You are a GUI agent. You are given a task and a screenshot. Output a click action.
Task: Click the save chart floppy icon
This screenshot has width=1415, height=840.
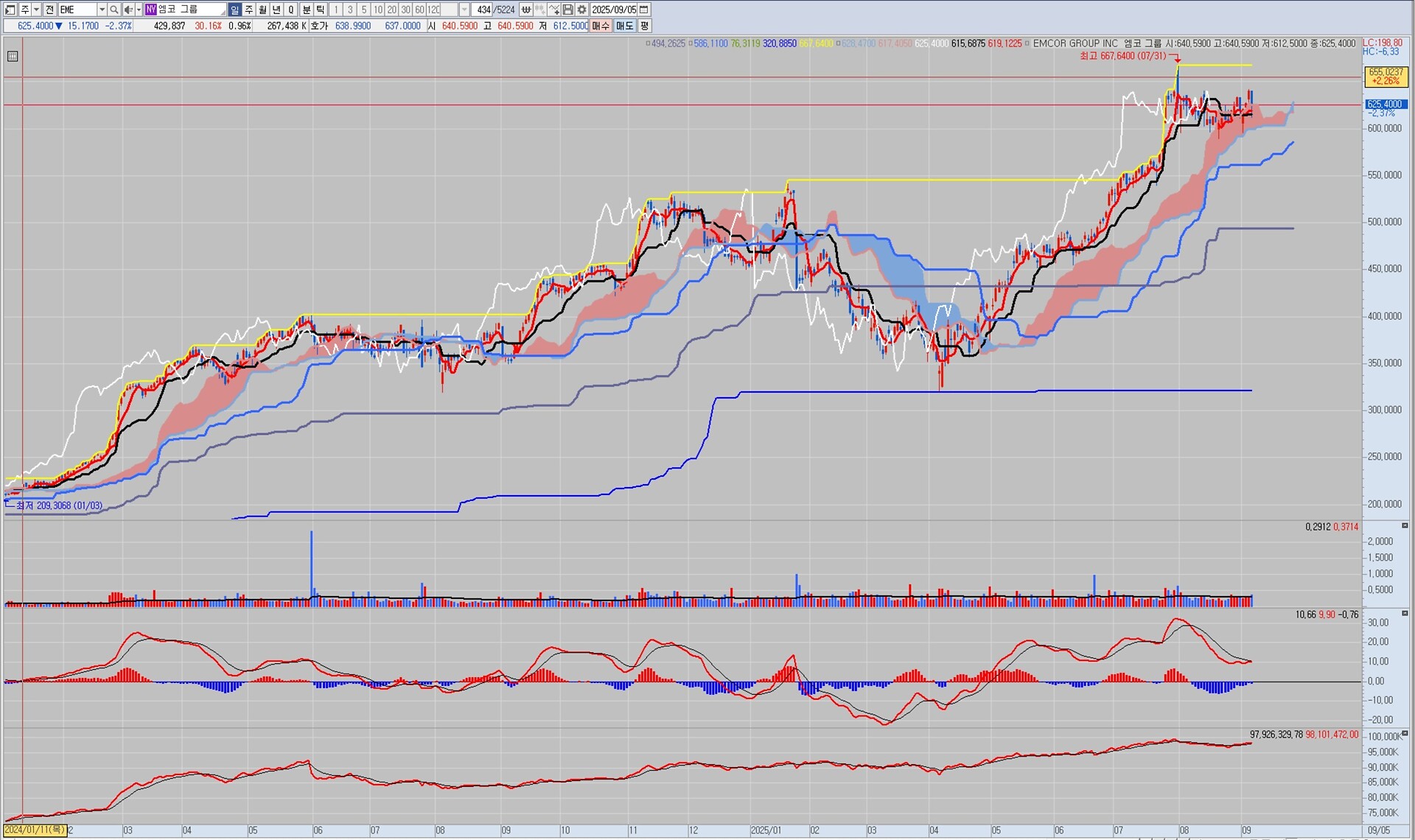point(568,10)
